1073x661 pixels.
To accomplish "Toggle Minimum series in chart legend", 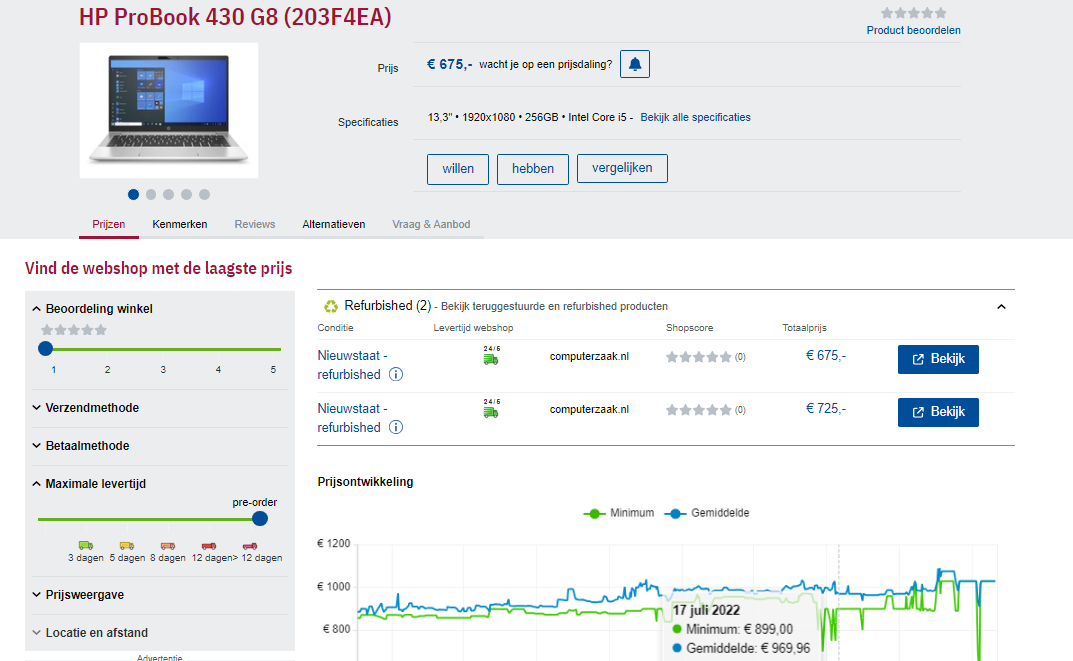I will (x=619, y=513).
